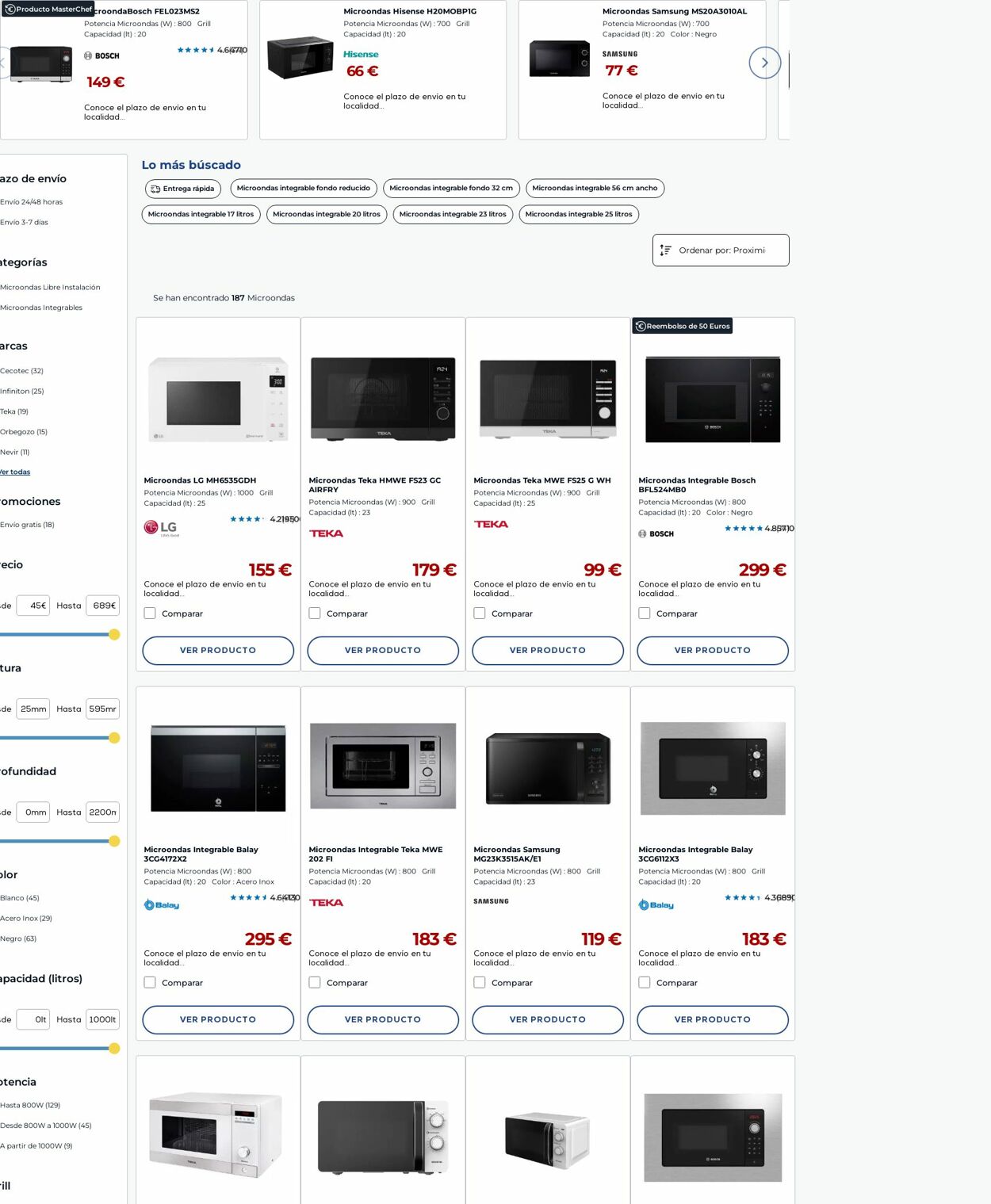Filter power Hasta 800W (129)
Screen dimensions: 991x1204
(x=30, y=1106)
